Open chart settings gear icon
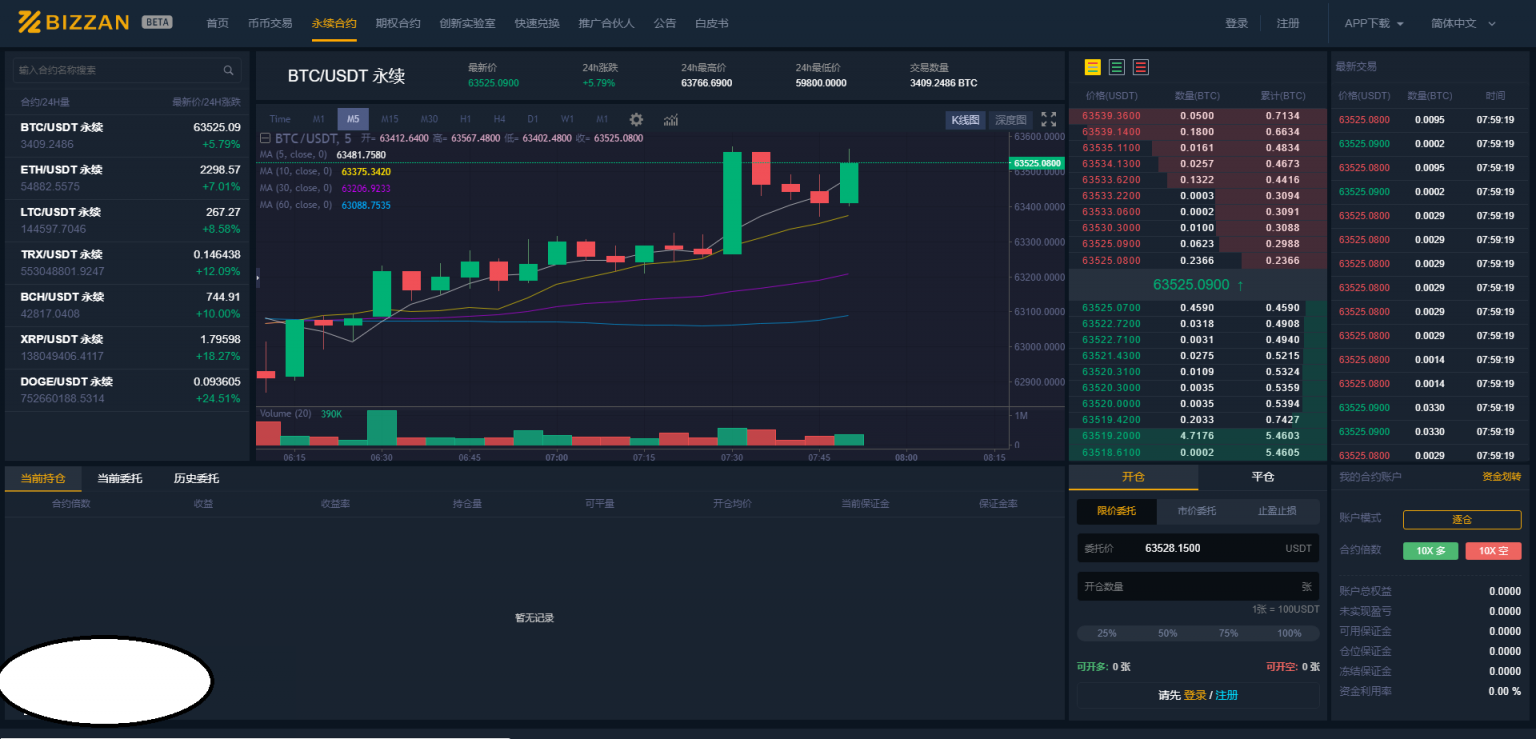 636,119
